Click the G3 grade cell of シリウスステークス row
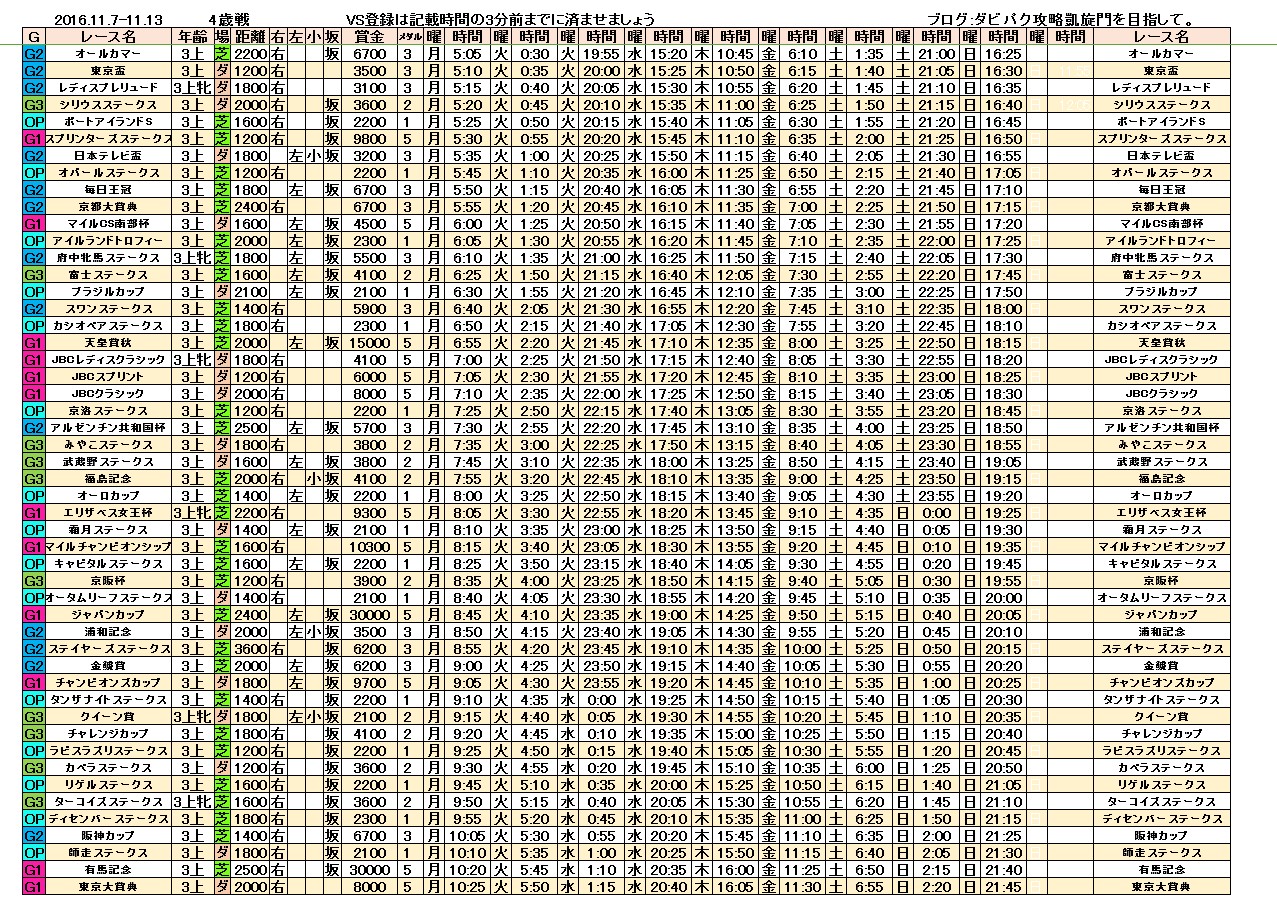 coord(33,104)
